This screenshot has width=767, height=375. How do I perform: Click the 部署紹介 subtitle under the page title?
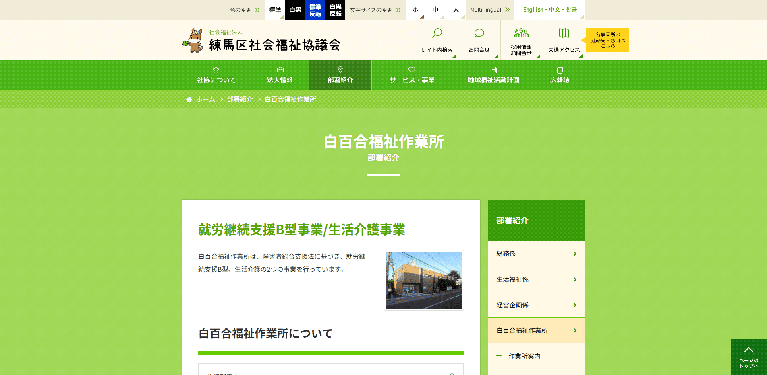tap(384, 158)
